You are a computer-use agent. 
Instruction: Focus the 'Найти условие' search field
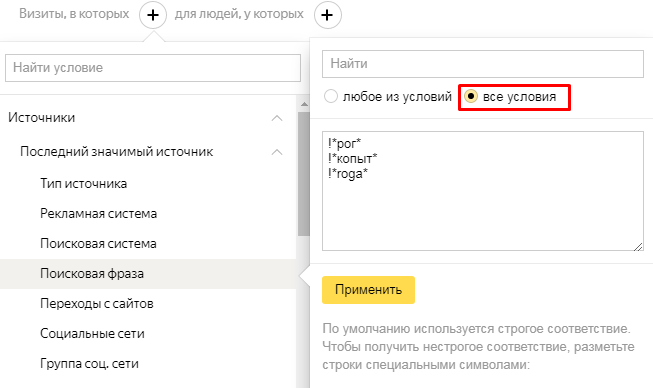[153, 67]
